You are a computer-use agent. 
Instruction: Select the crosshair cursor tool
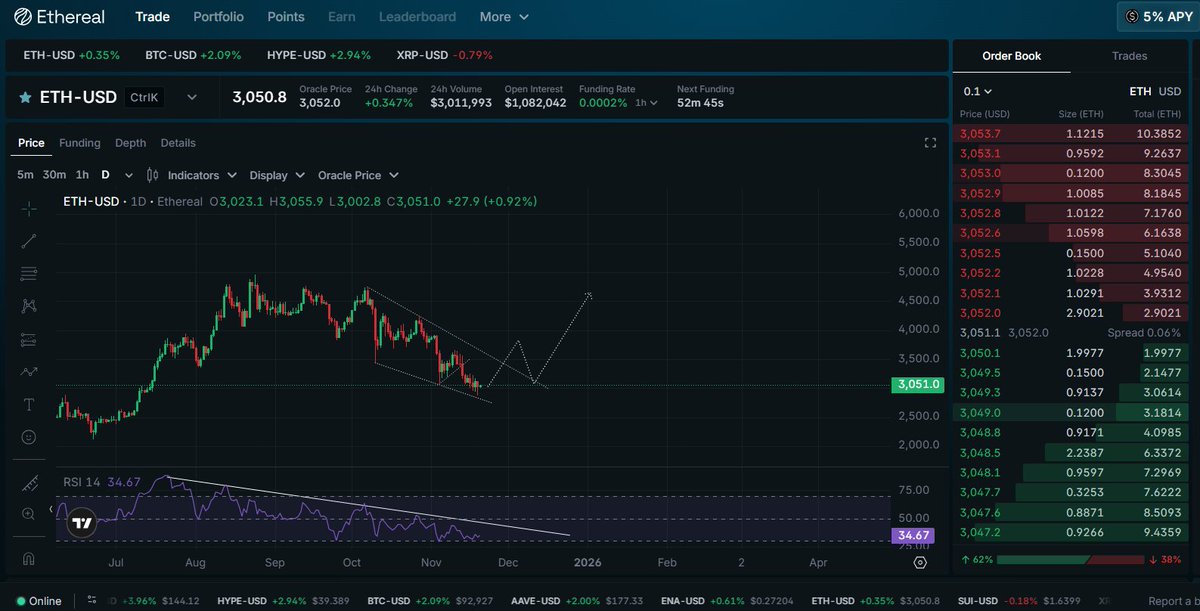click(29, 209)
